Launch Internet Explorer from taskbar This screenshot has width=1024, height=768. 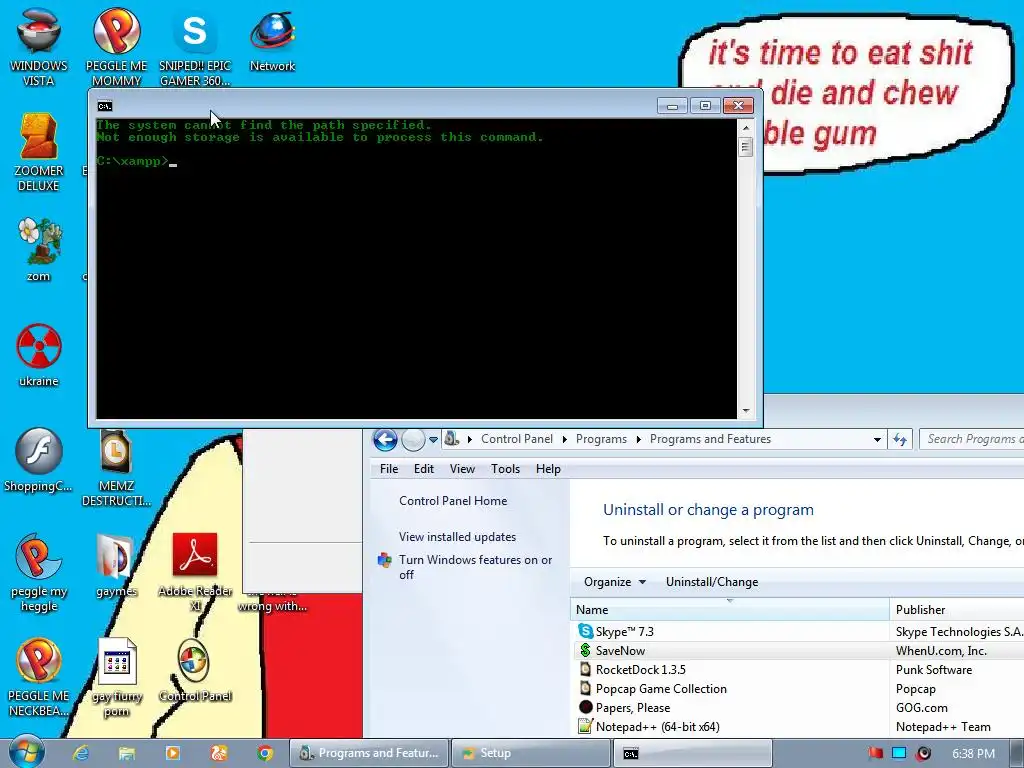pos(81,753)
